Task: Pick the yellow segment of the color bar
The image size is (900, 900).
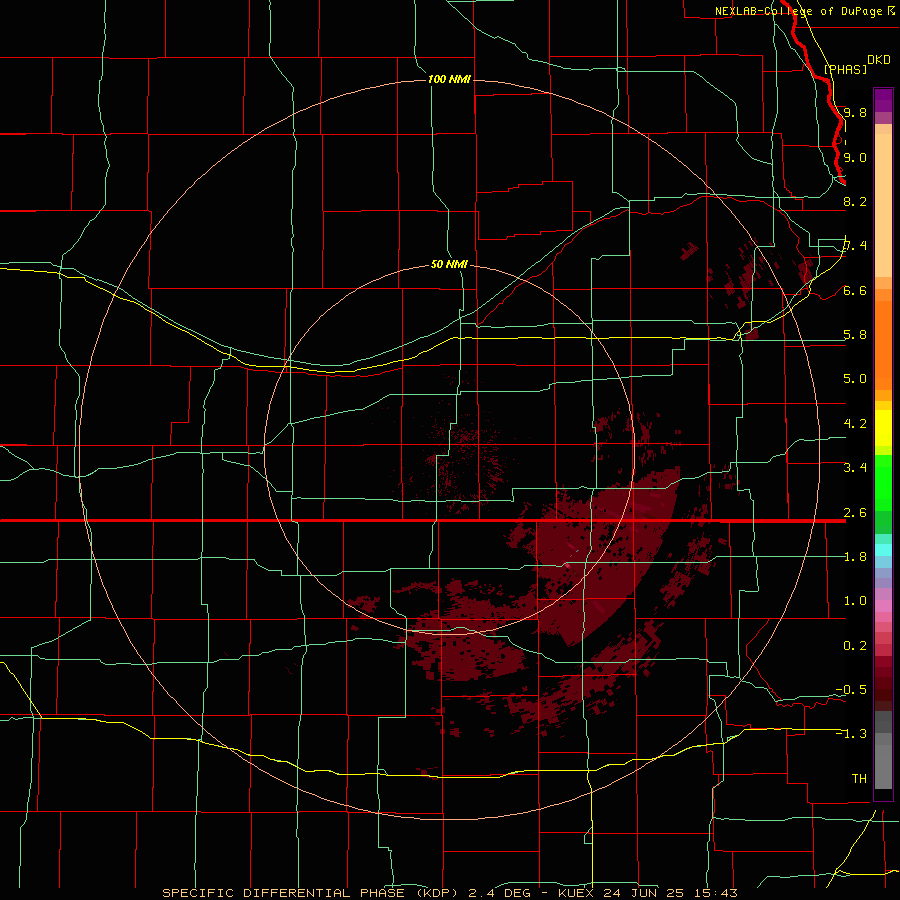Action: (883, 428)
